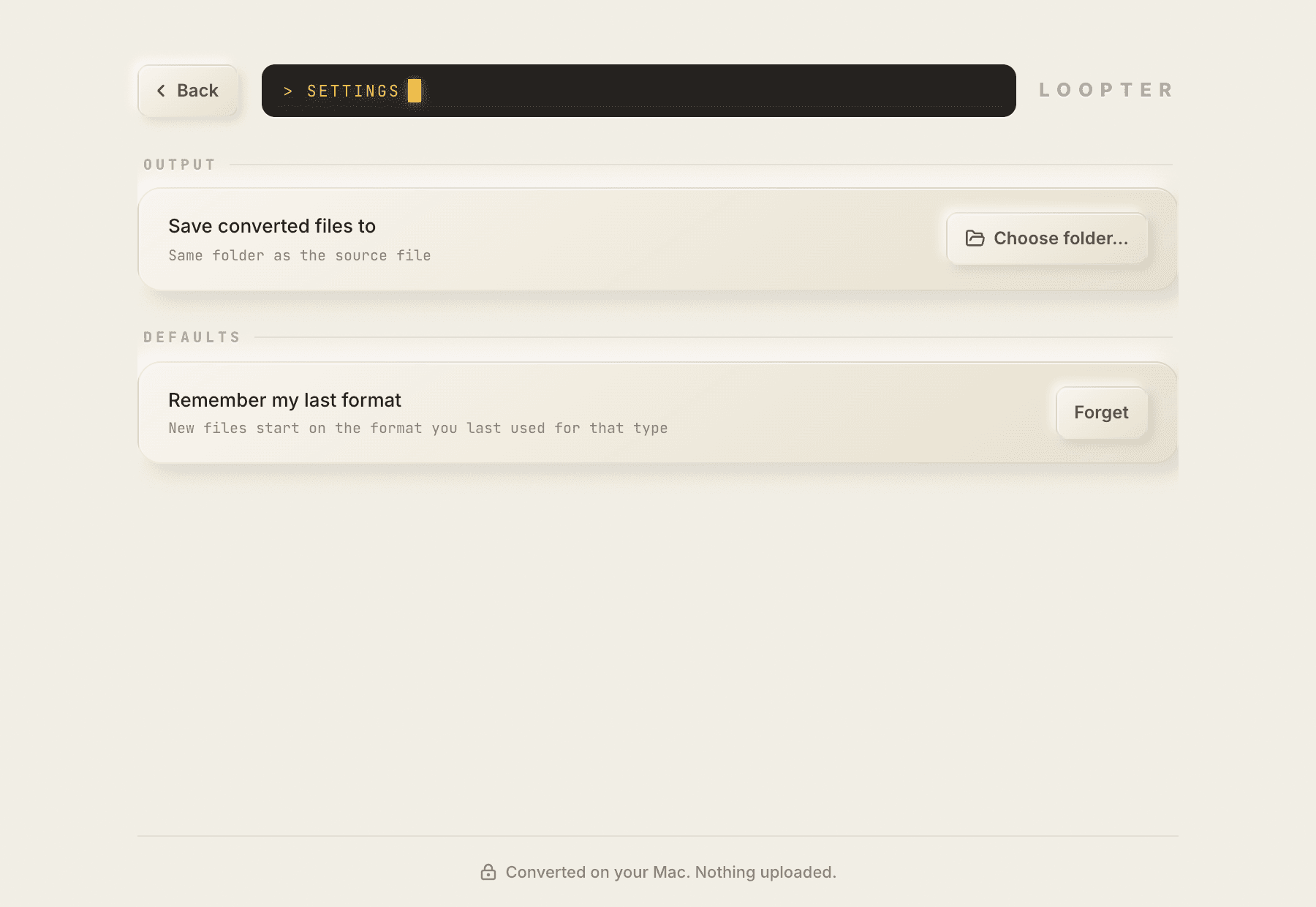Click the Remember my last format label

(285, 400)
